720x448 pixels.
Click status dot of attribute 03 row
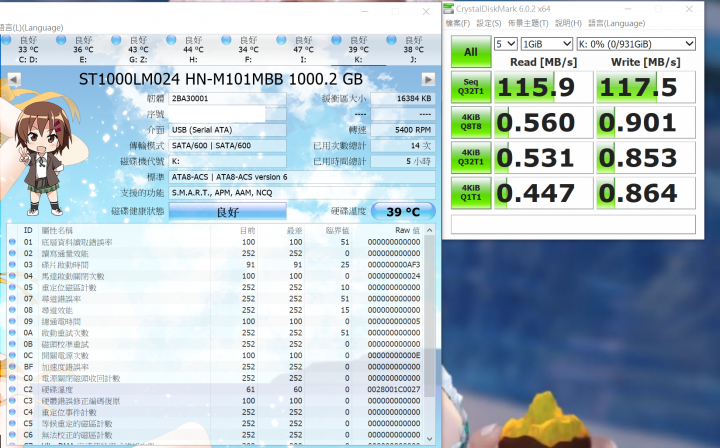pyautogui.click(x=12, y=264)
